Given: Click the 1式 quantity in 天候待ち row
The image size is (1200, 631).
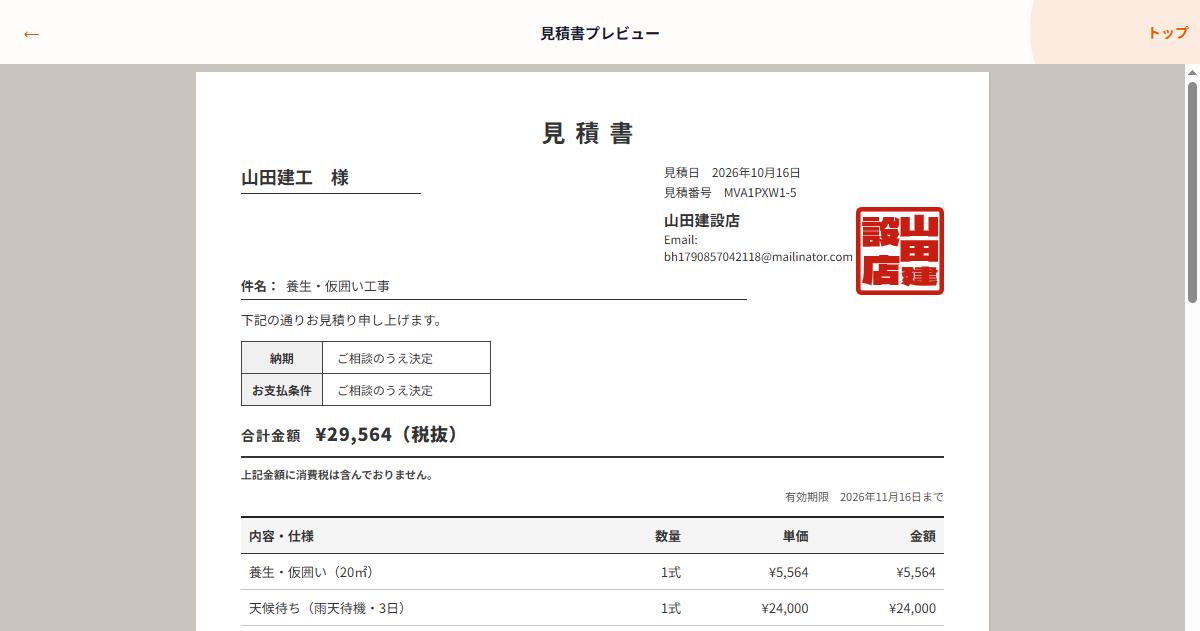Looking at the screenshot, I should [x=671, y=608].
